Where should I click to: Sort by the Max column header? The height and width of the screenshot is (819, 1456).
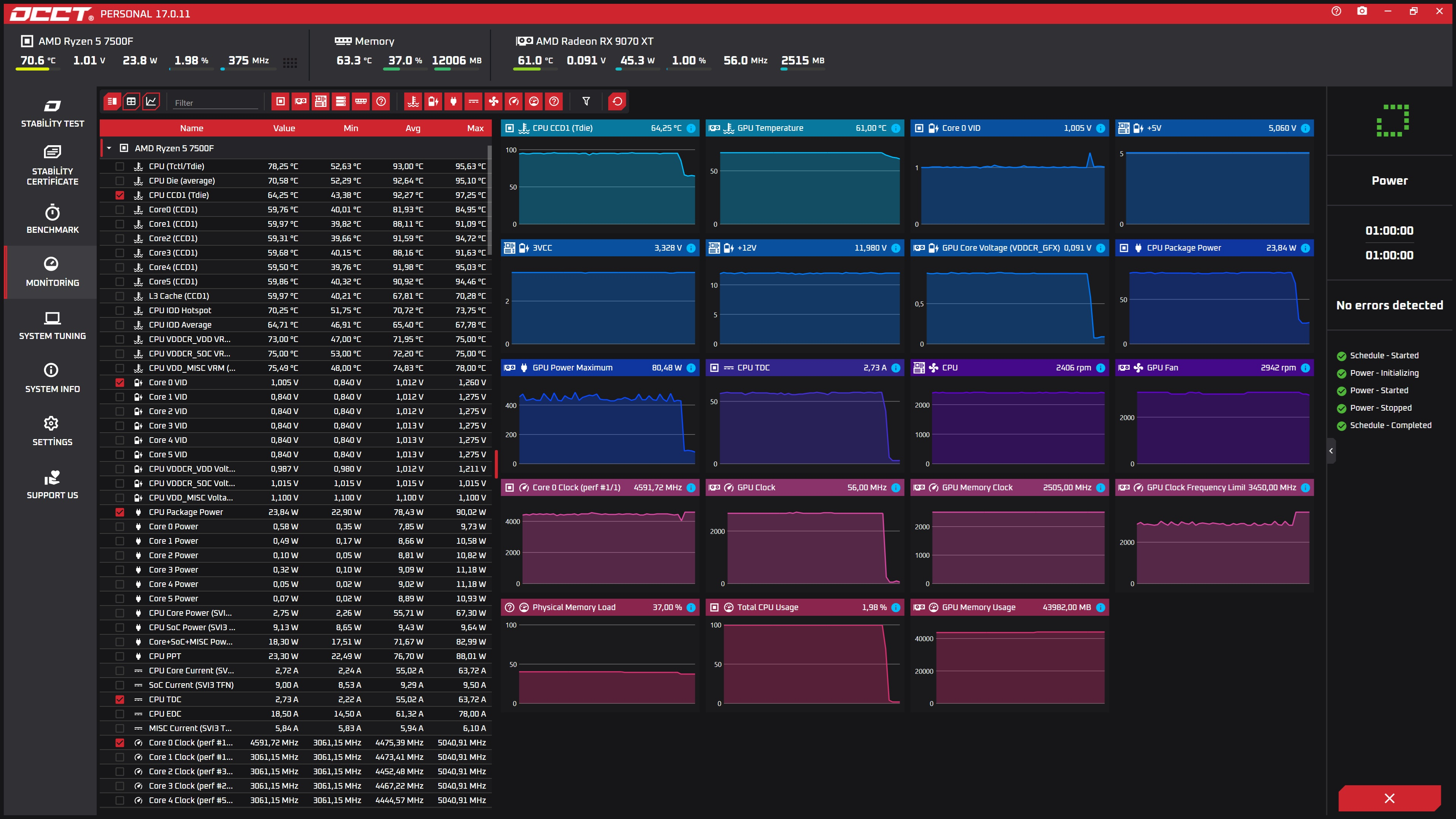(475, 128)
